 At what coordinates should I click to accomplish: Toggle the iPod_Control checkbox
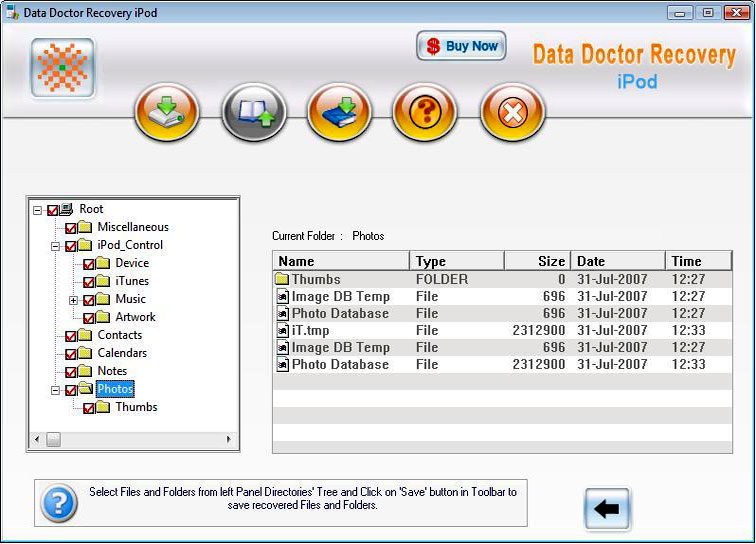[x=70, y=246]
